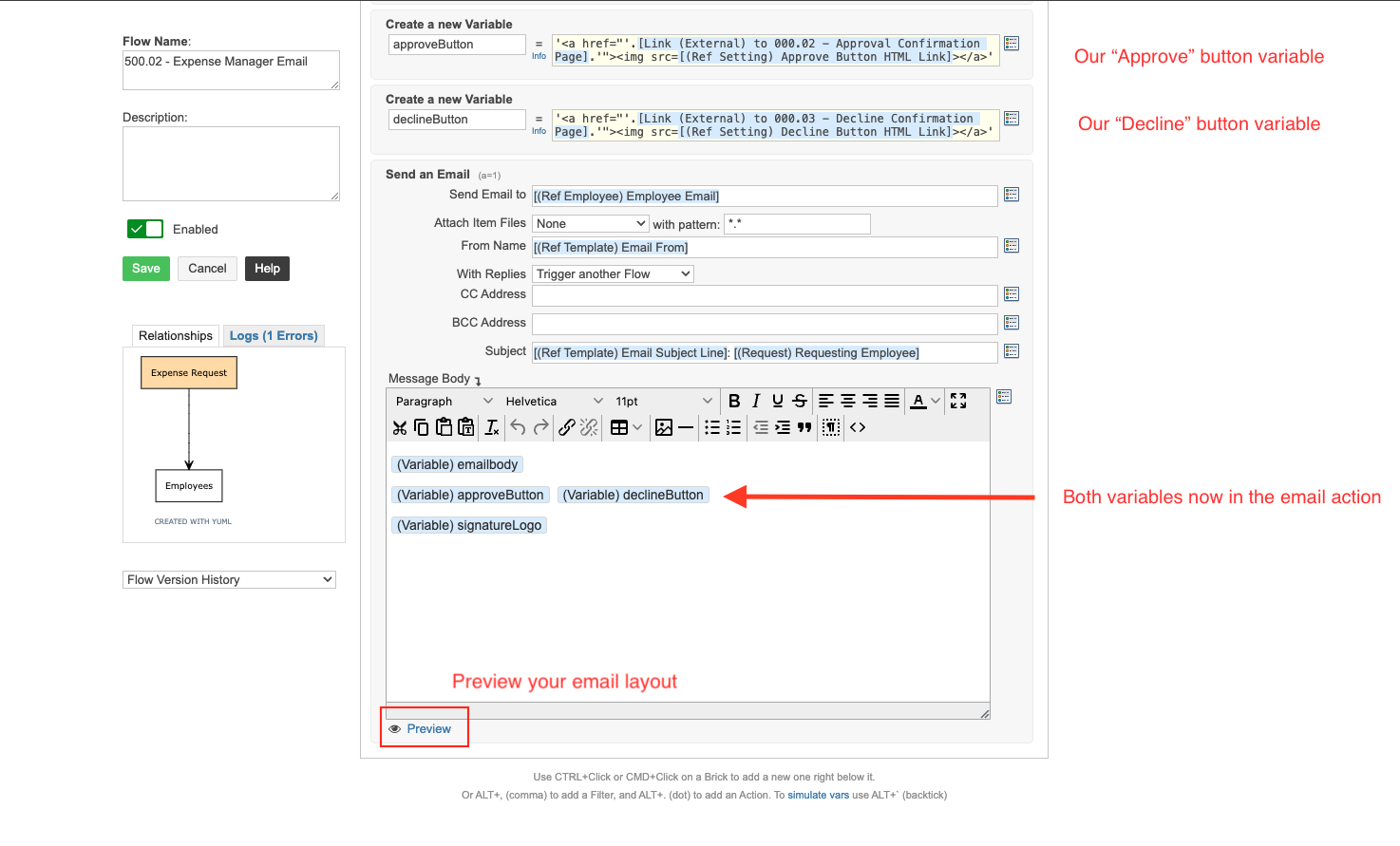
Task: Click the insert link icon
Action: 566,427
